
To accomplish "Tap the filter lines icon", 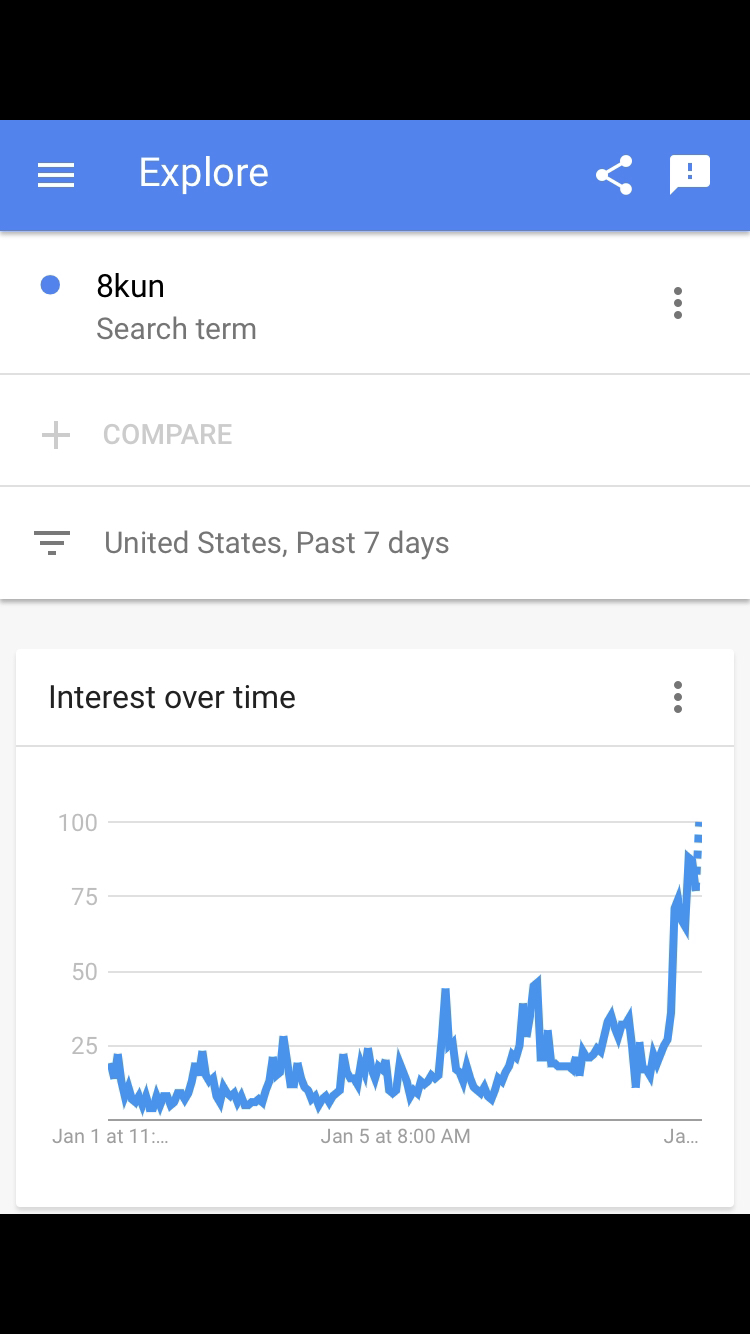I will coord(52,543).
